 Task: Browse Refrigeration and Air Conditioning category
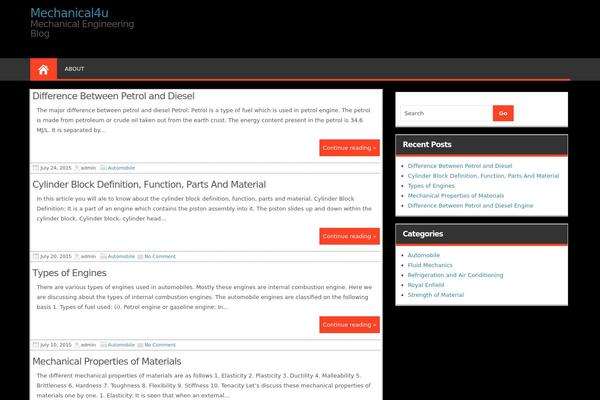point(455,275)
